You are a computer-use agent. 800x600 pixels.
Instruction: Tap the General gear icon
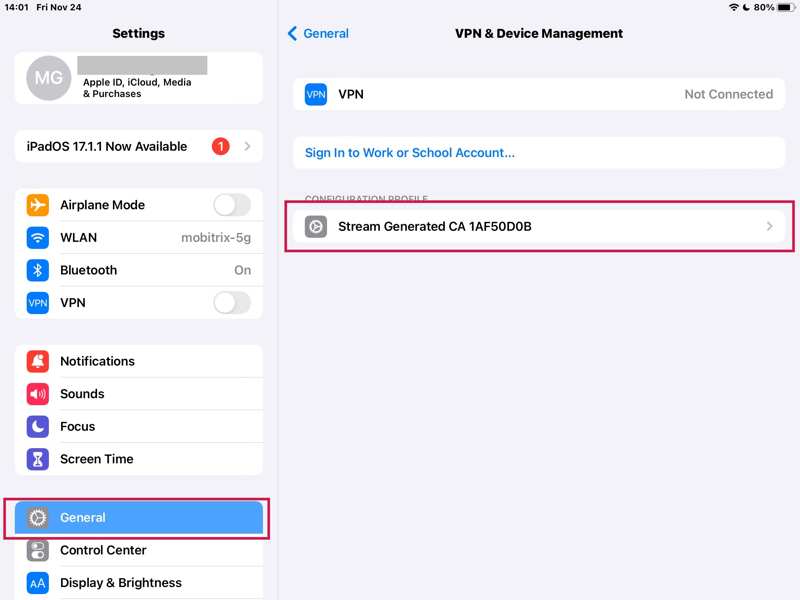point(38,518)
